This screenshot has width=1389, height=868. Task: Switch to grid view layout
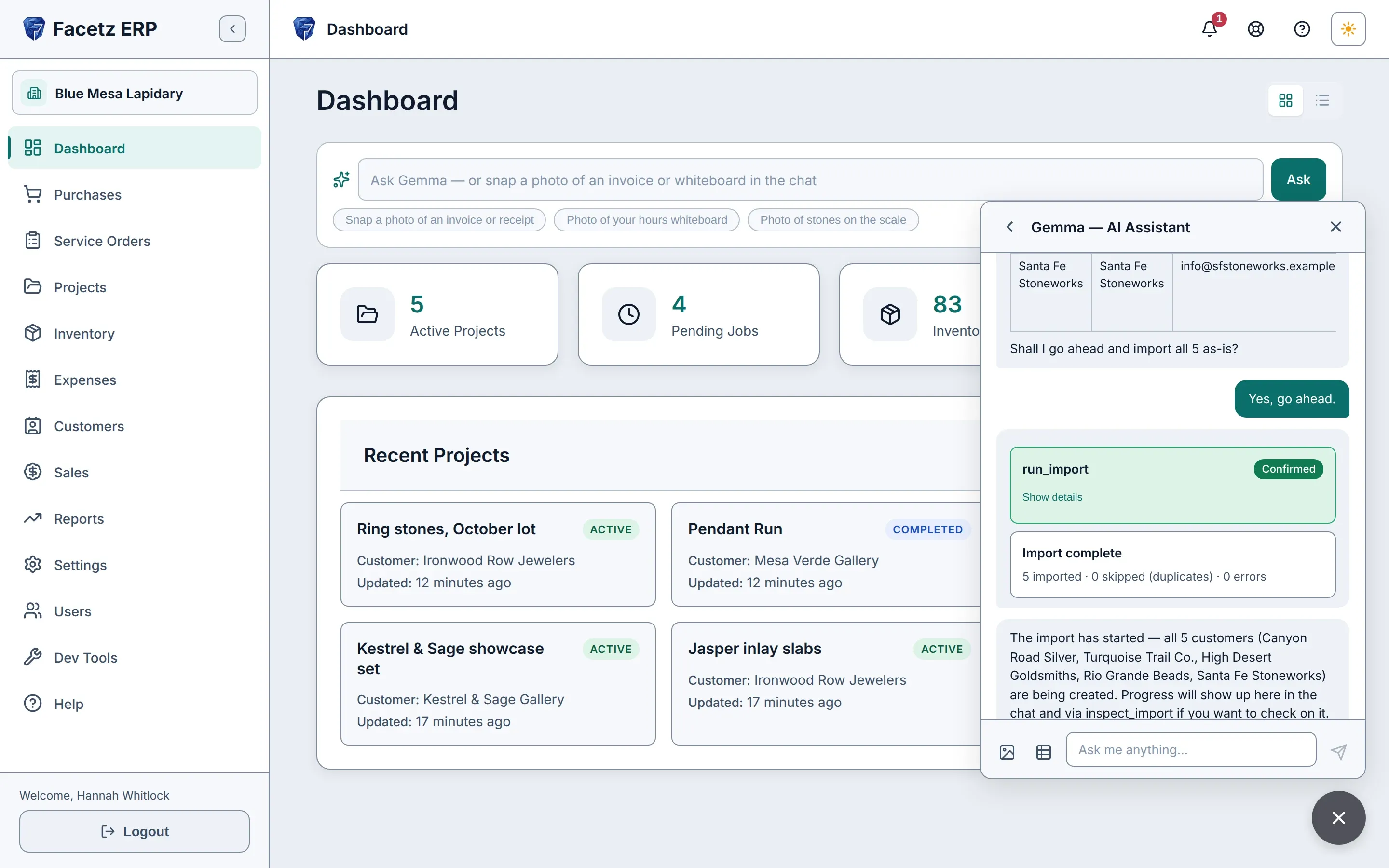[1286, 100]
